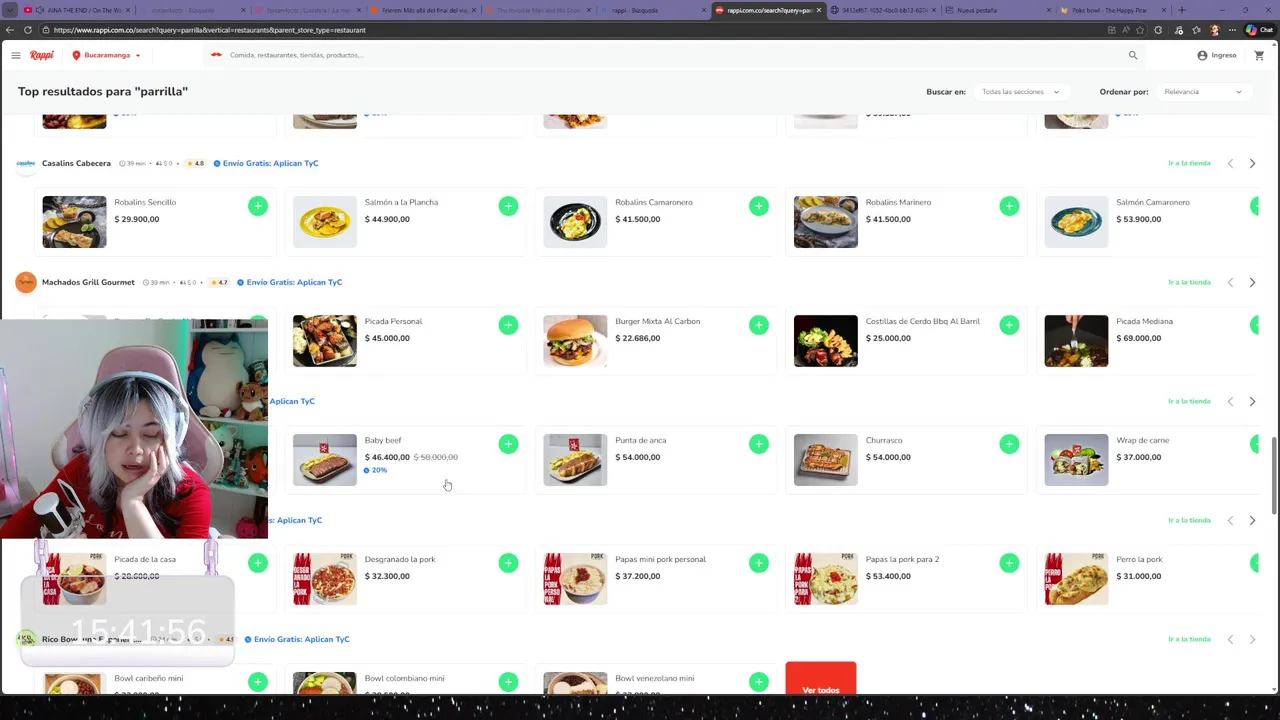1280x720 pixels.
Task: Add Bowl colombiano mini to cart
Action: [508, 682]
